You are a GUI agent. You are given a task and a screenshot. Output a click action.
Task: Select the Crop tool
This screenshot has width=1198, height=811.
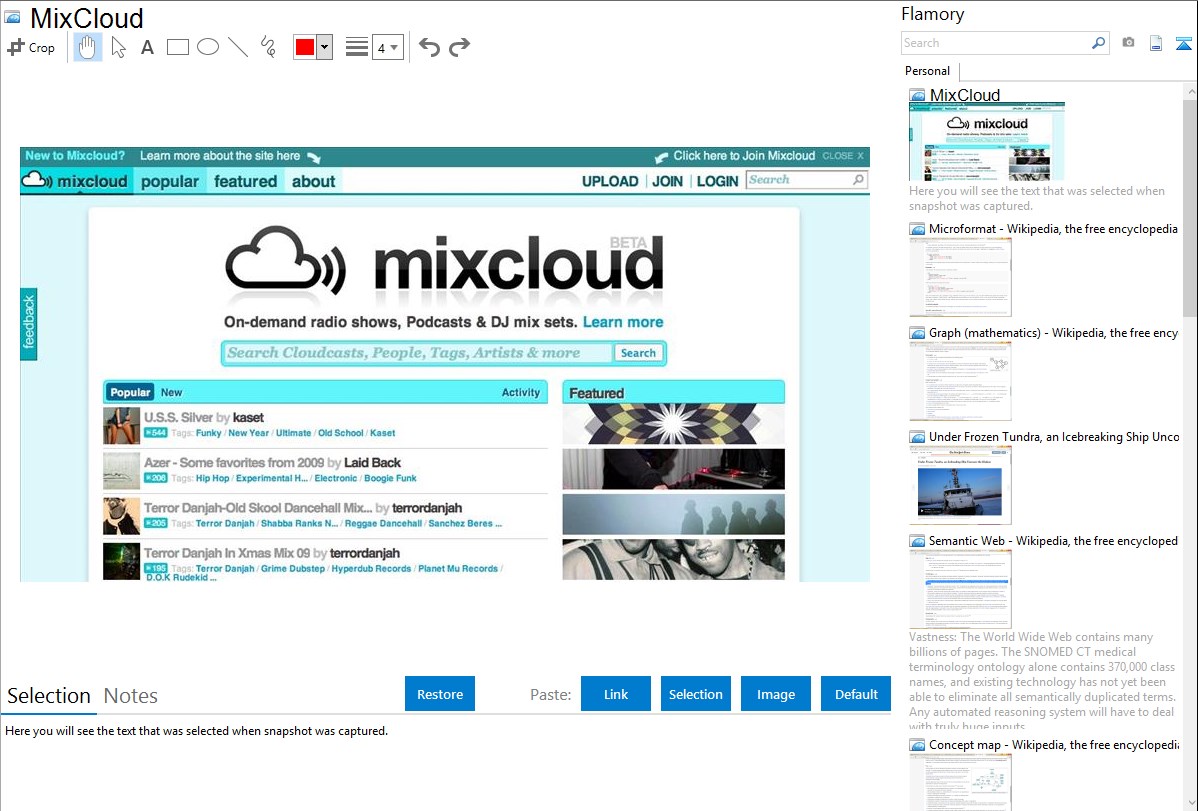(x=31, y=47)
